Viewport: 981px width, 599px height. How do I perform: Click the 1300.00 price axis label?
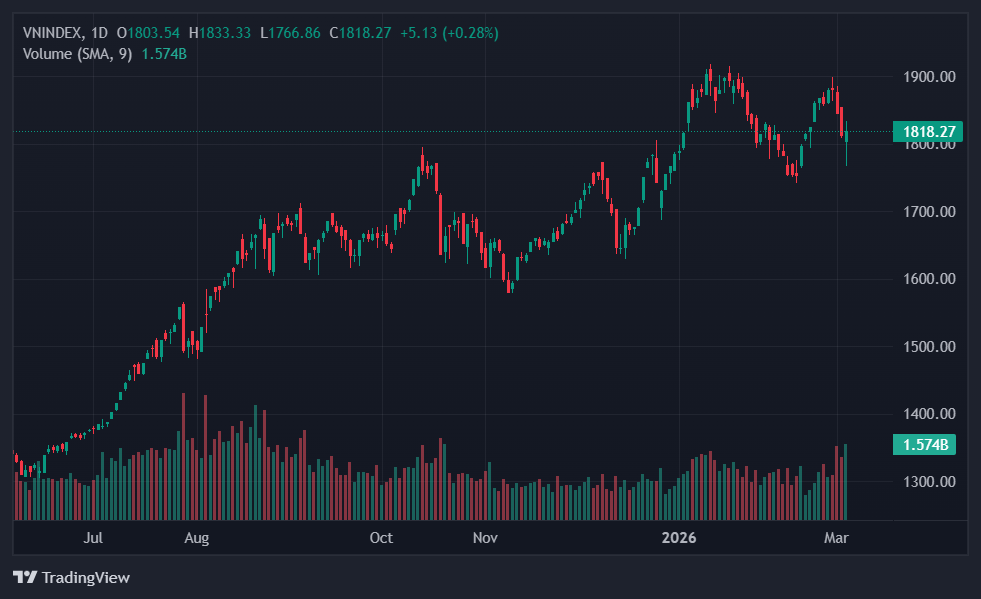click(929, 482)
